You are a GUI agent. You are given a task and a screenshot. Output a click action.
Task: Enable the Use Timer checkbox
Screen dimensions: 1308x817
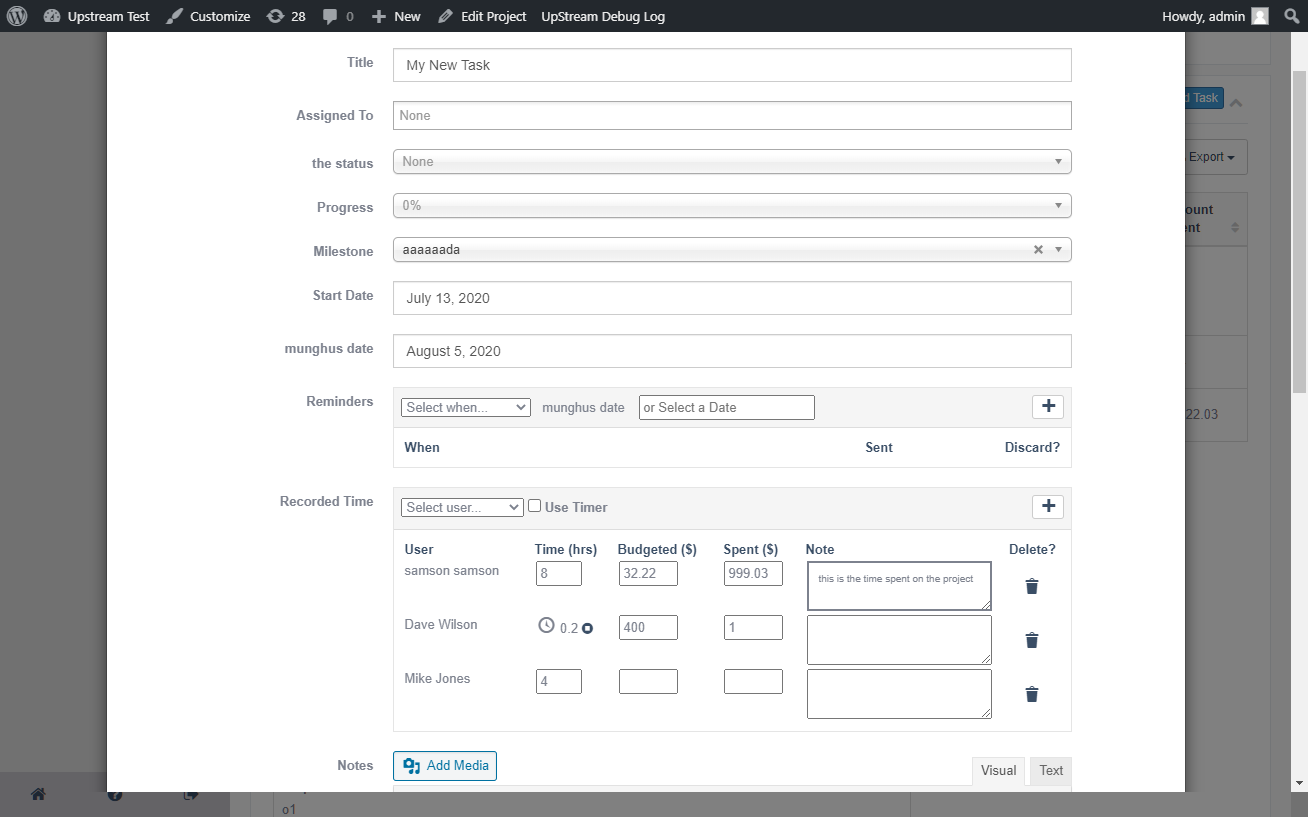(535, 506)
